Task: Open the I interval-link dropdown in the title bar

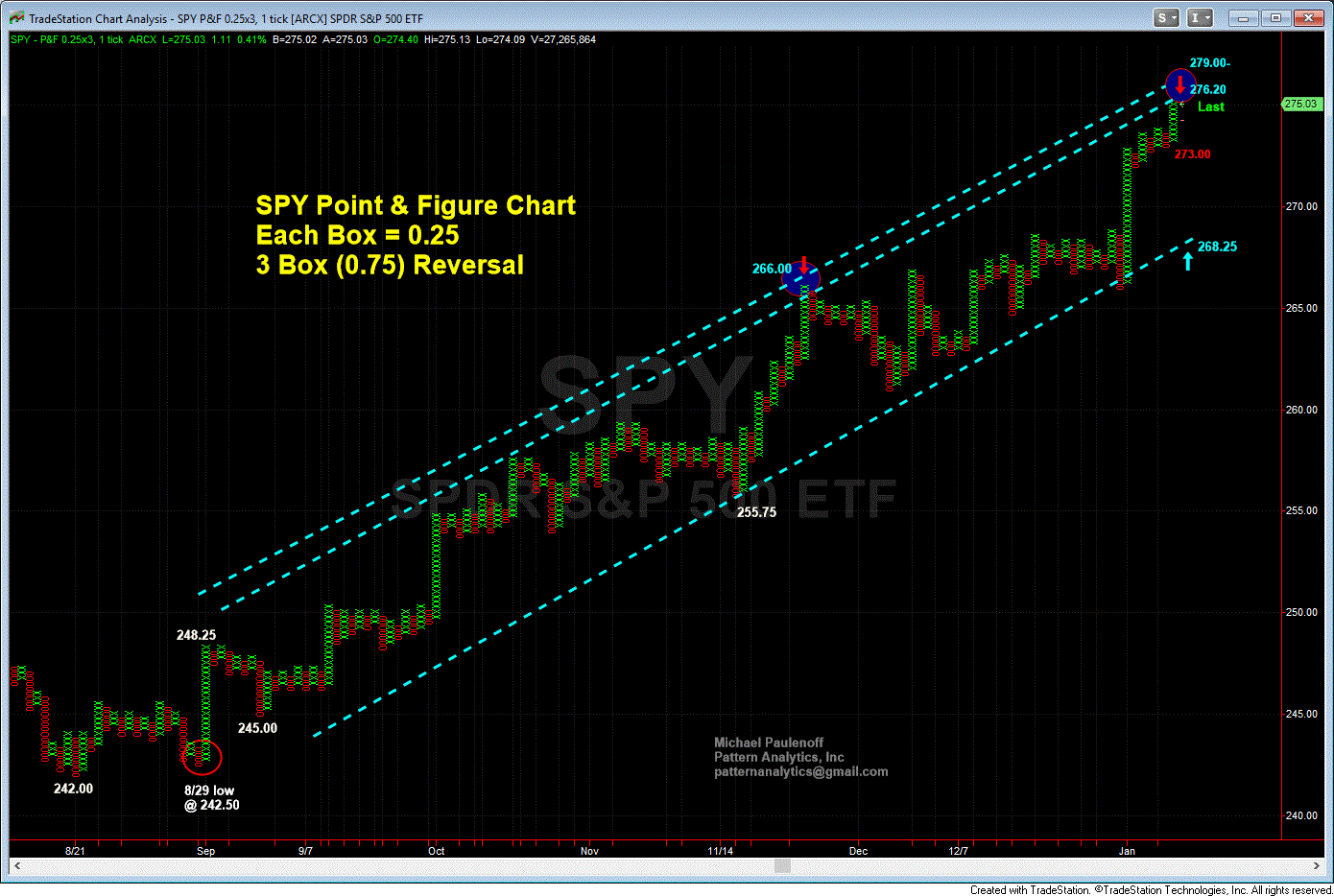Action: pos(1200,18)
